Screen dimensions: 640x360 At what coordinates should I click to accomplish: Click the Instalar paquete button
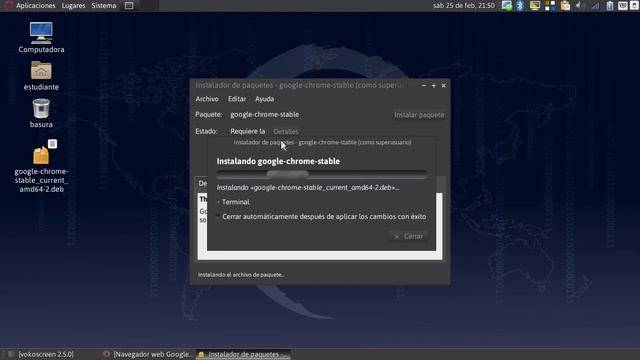(x=419, y=115)
